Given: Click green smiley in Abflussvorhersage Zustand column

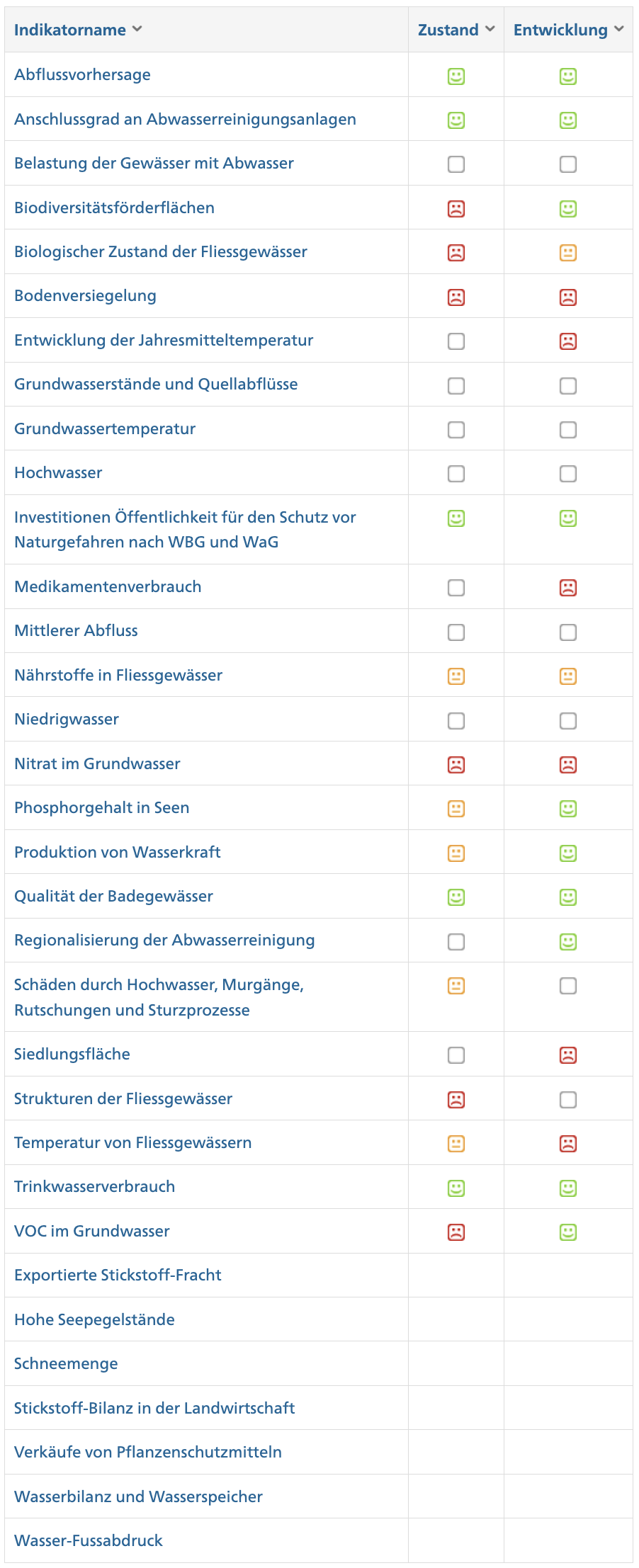Looking at the screenshot, I should pos(456,76).
